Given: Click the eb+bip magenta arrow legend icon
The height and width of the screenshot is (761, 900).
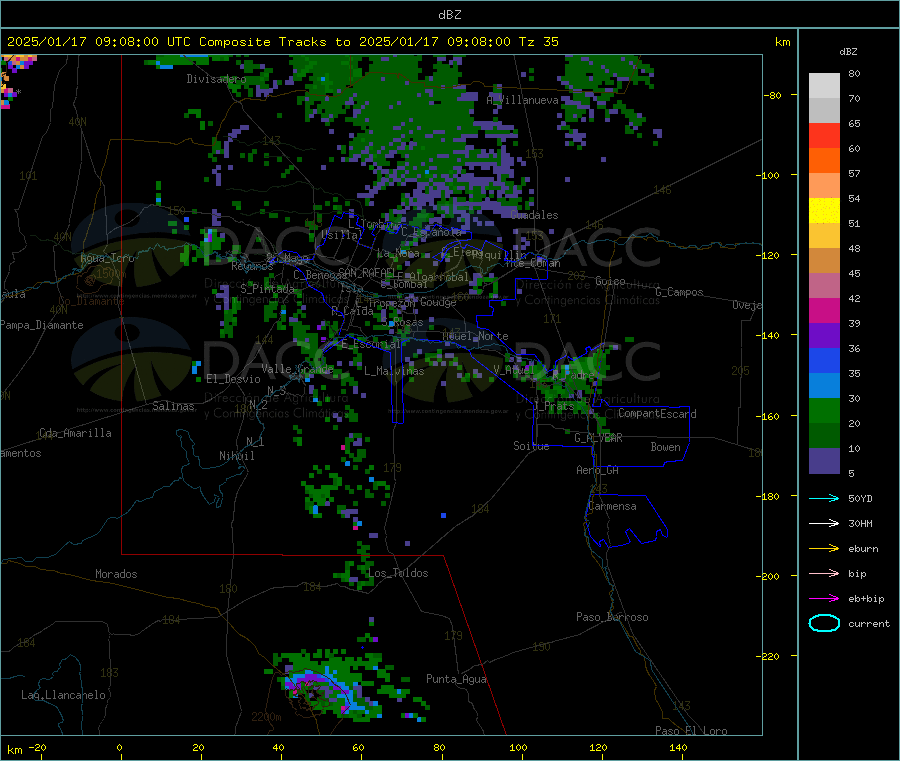Looking at the screenshot, I should [x=824, y=598].
